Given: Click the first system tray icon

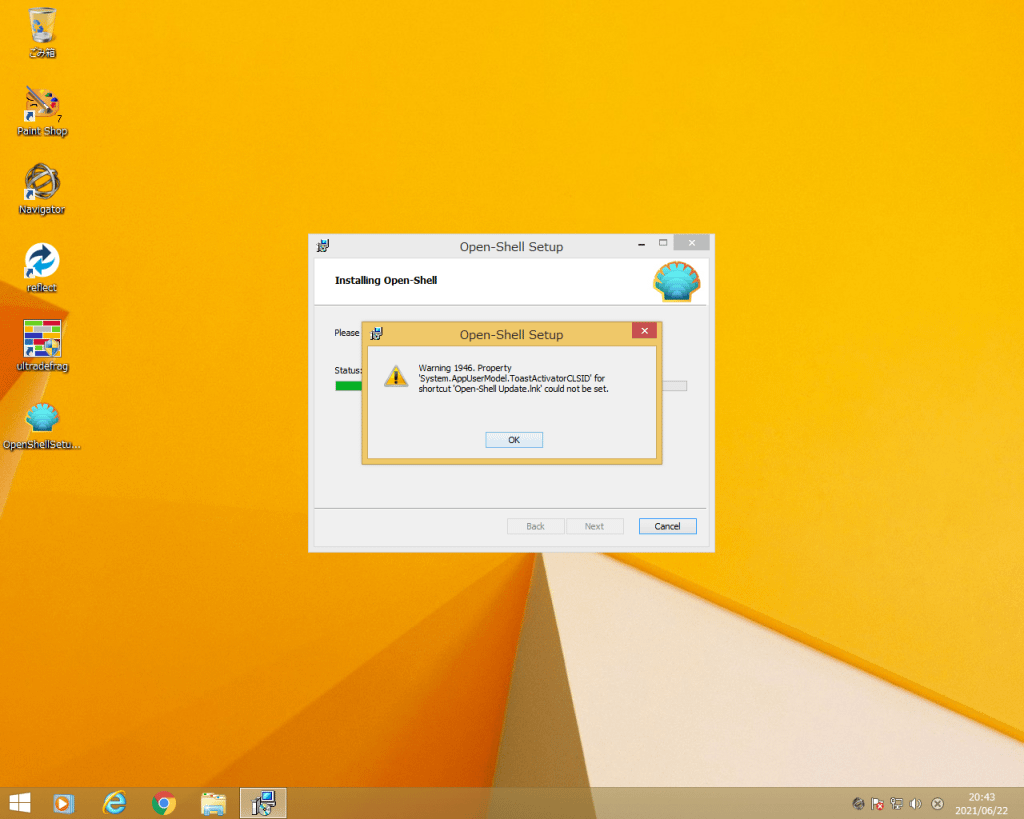Looking at the screenshot, I should point(859,804).
